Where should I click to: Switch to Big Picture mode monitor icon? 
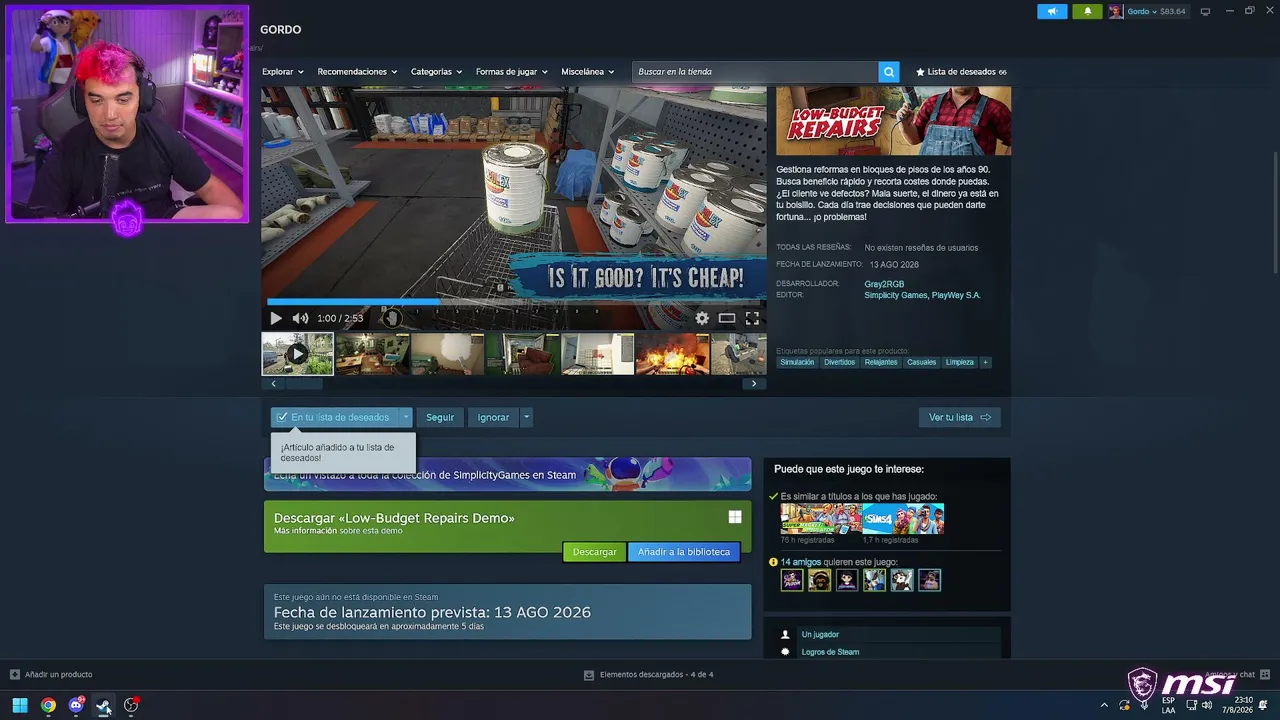(1205, 11)
